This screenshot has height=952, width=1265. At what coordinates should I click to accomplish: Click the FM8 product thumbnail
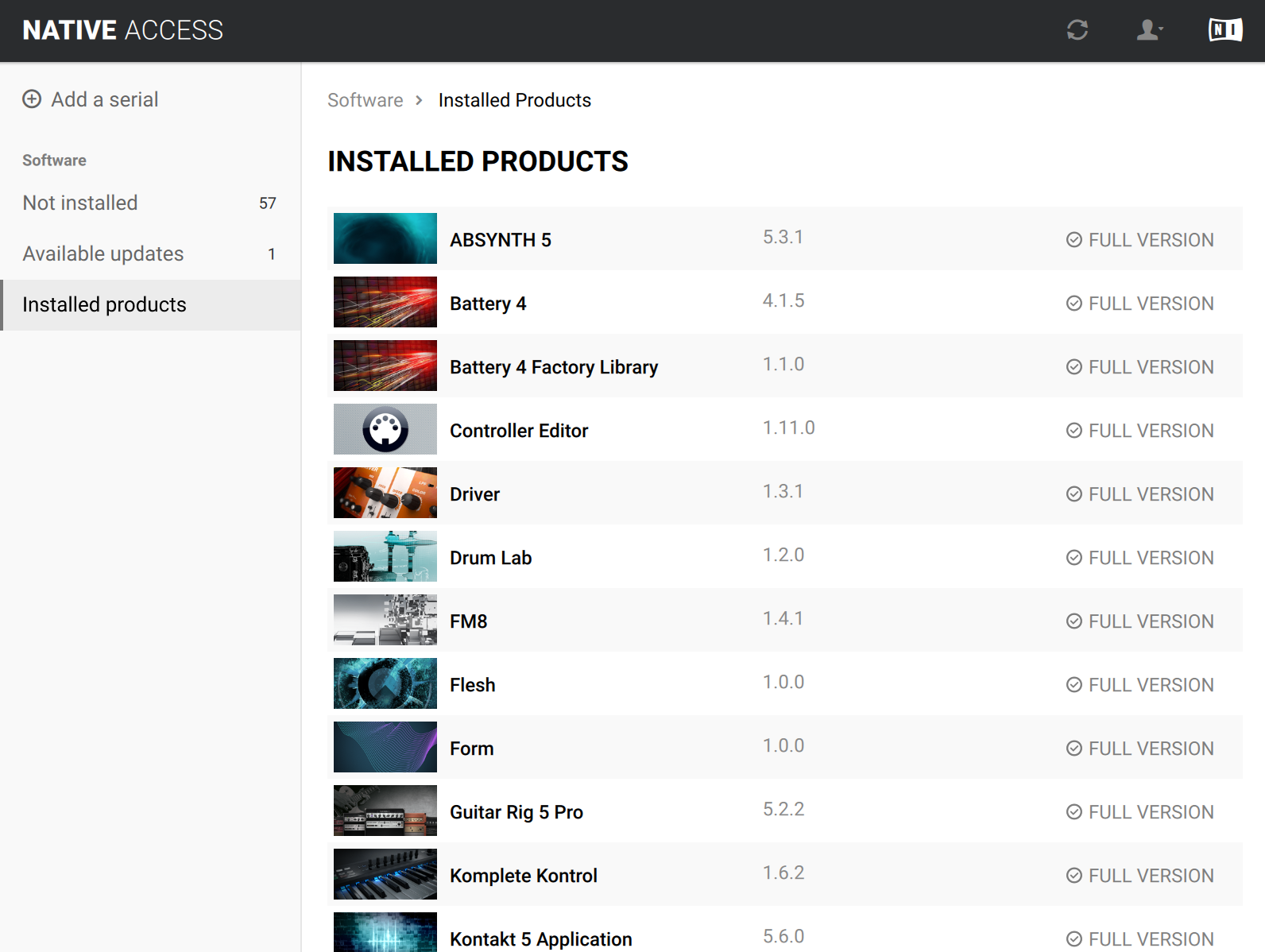click(385, 620)
